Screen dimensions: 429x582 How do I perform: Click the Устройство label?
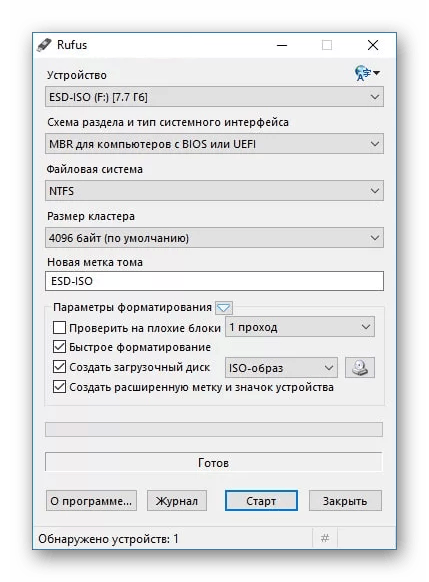tap(77, 75)
